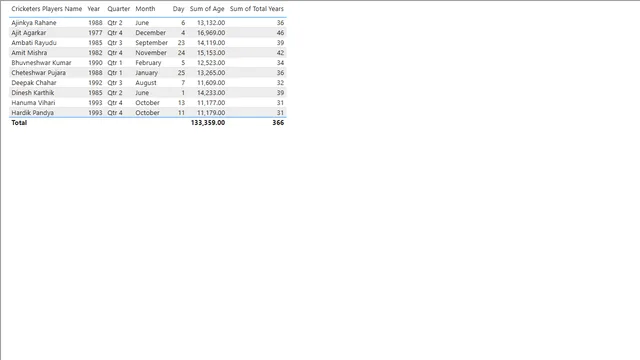Click the January month cell
The height and width of the screenshot is (360, 640).
click(147, 73)
